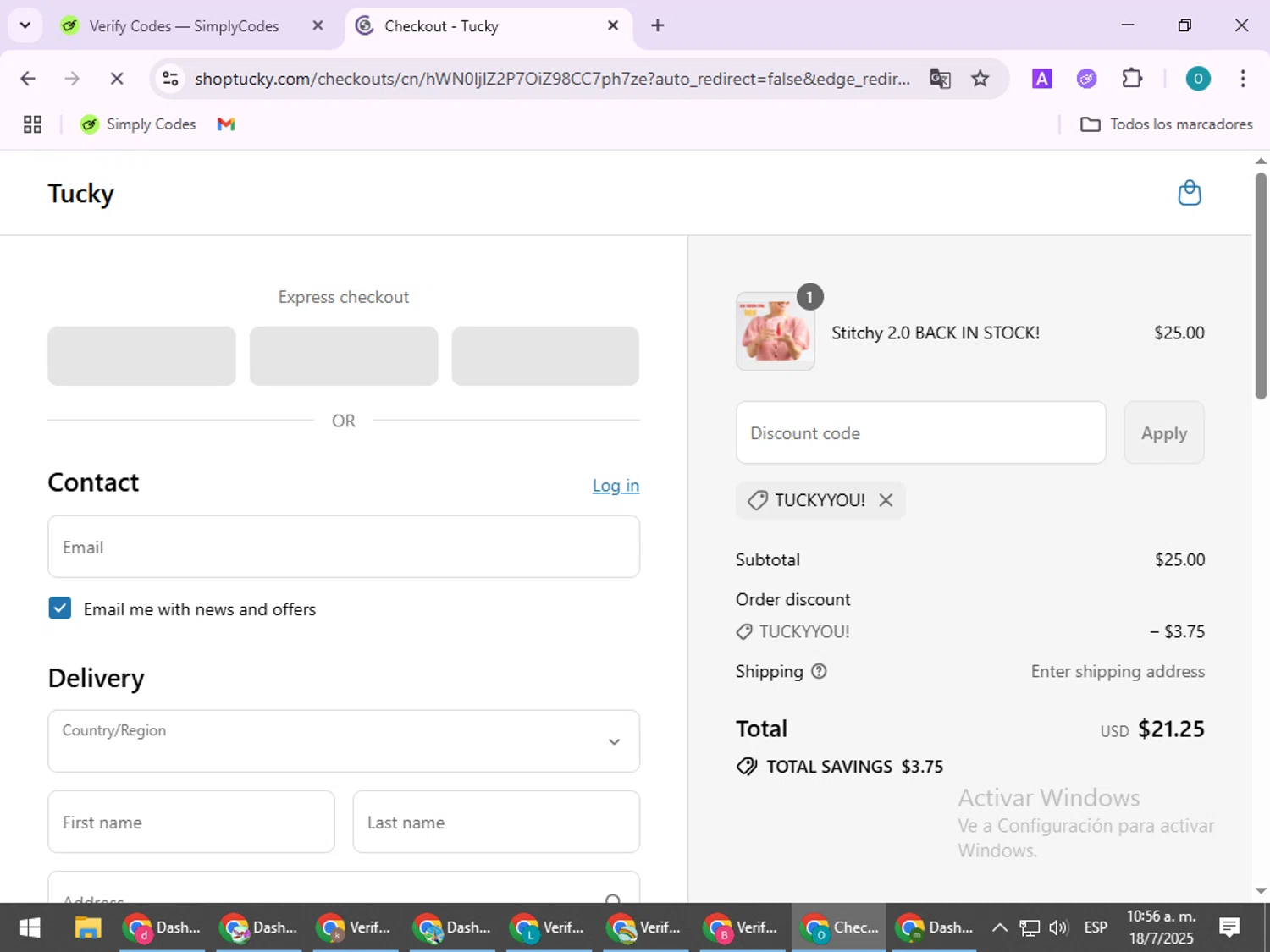Click the Log in link

point(616,486)
